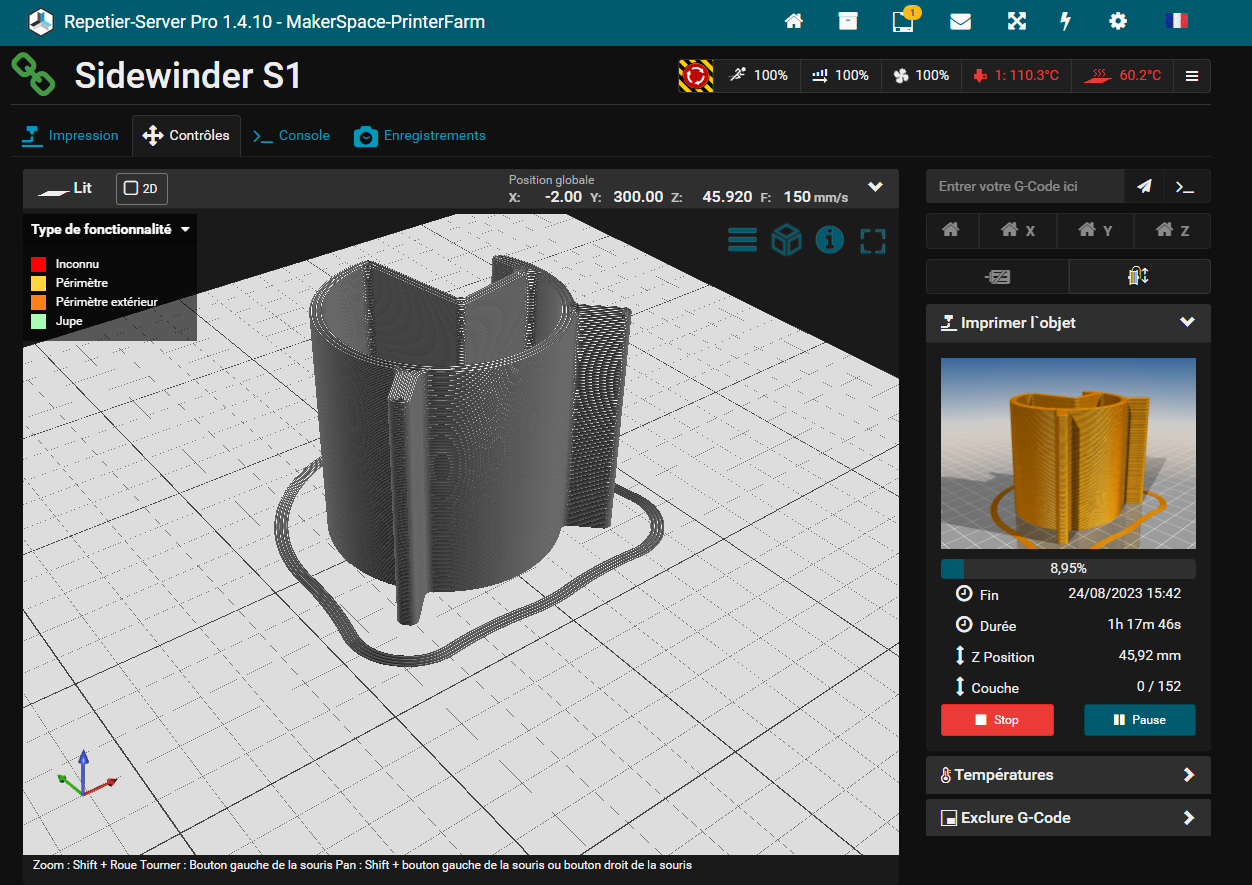The height and width of the screenshot is (885, 1252).
Task: Click the fullscreen expand icon above the 3D view
Action: [x=872, y=240]
